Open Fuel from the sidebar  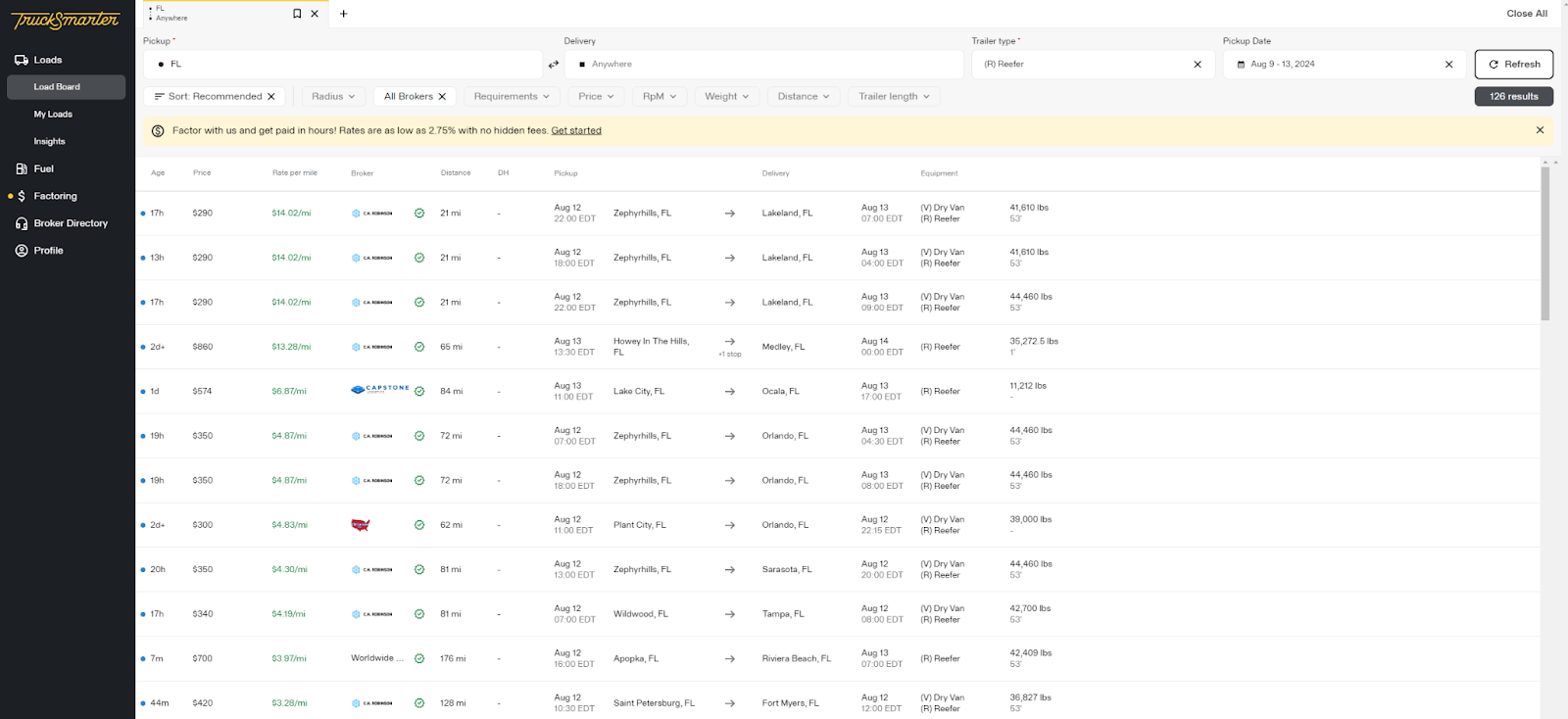click(x=43, y=168)
